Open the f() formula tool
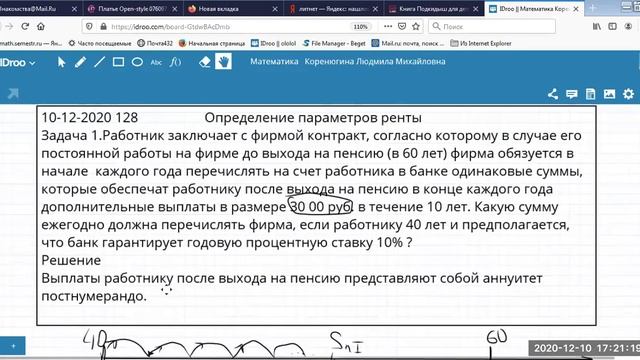Image resolution: width=640 pixels, height=360 pixels. point(176,62)
